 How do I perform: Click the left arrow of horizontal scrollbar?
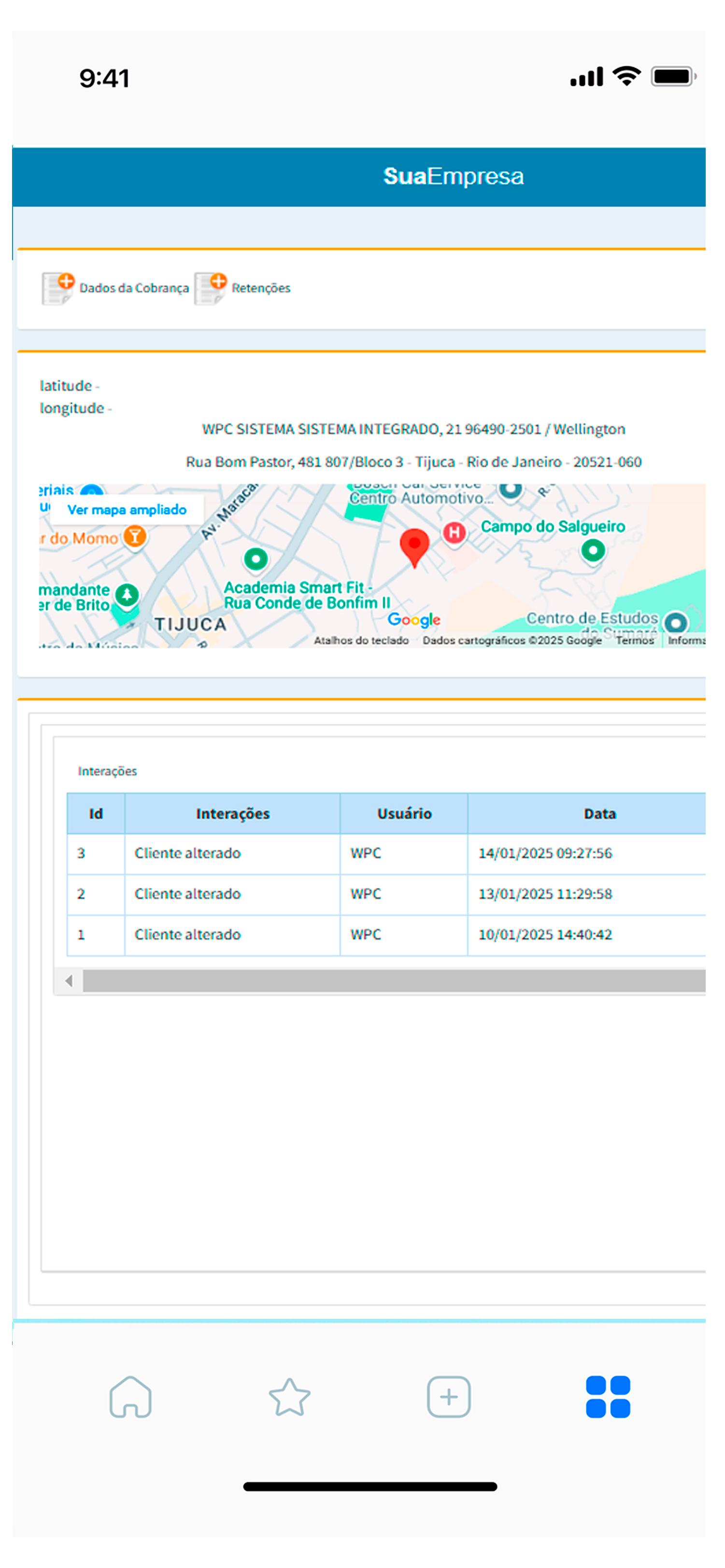click(x=69, y=980)
